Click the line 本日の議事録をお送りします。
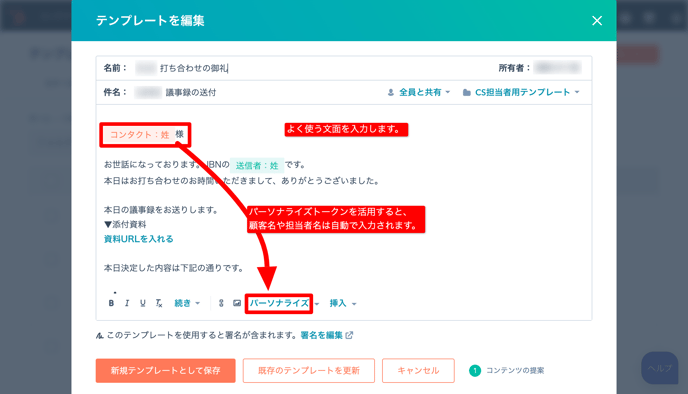Viewport: 688px width, 394px height. coord(161,210)
